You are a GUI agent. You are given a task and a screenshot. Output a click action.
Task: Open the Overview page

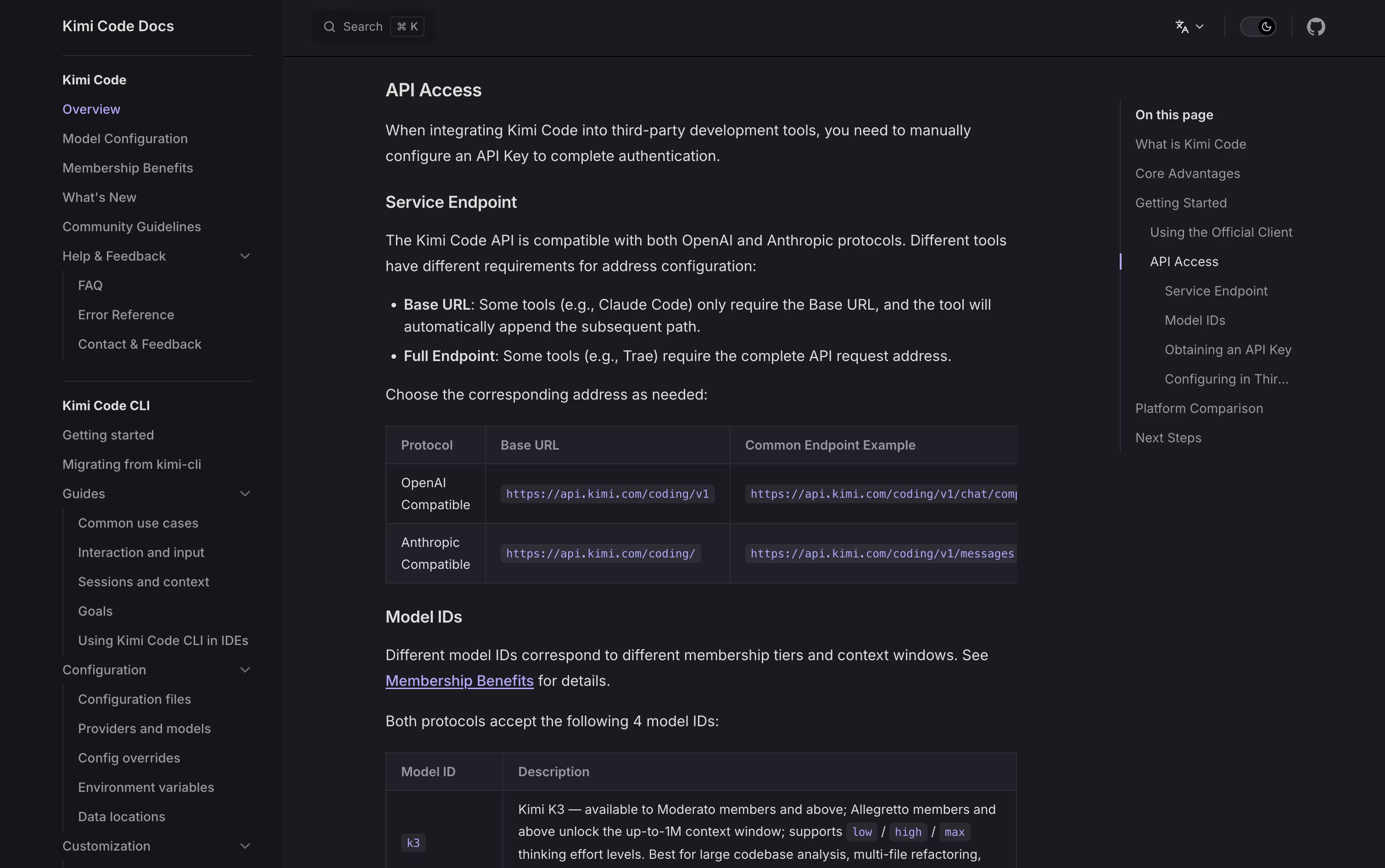point(91,109)
